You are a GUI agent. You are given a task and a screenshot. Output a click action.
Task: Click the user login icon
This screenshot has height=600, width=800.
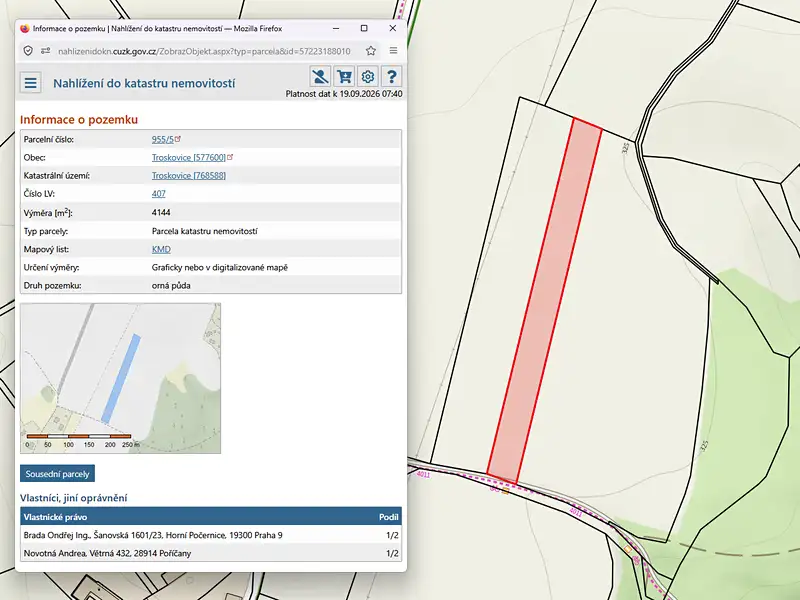[x=320, y=77]
